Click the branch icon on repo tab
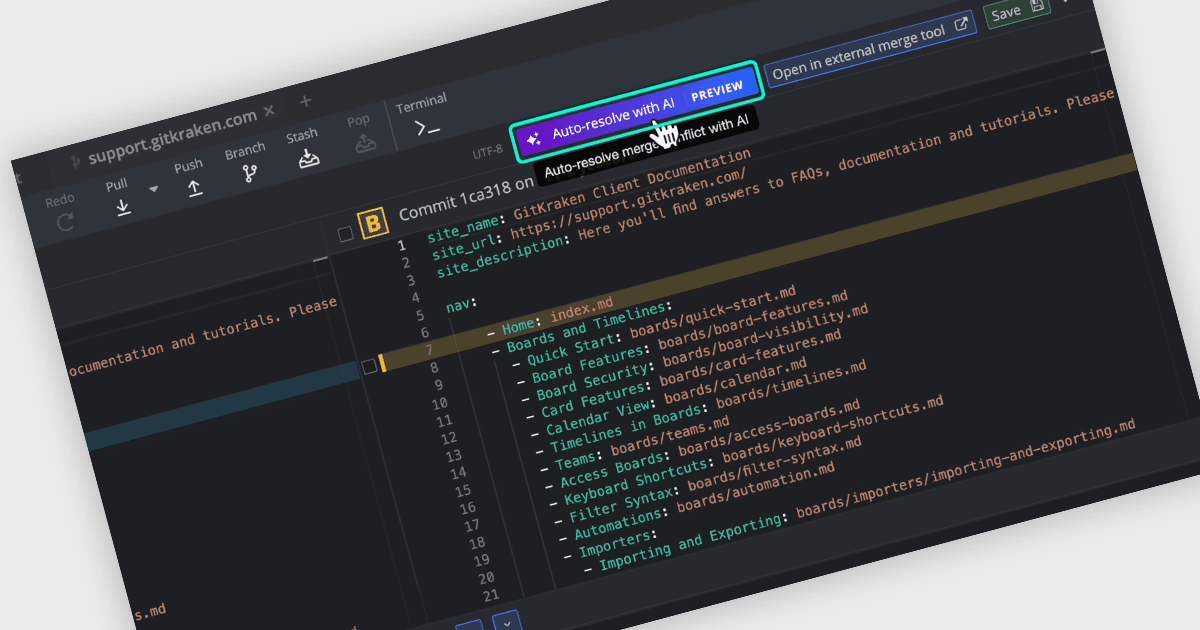The height and width of the screenshot is (630, 1200). [74, 162]
